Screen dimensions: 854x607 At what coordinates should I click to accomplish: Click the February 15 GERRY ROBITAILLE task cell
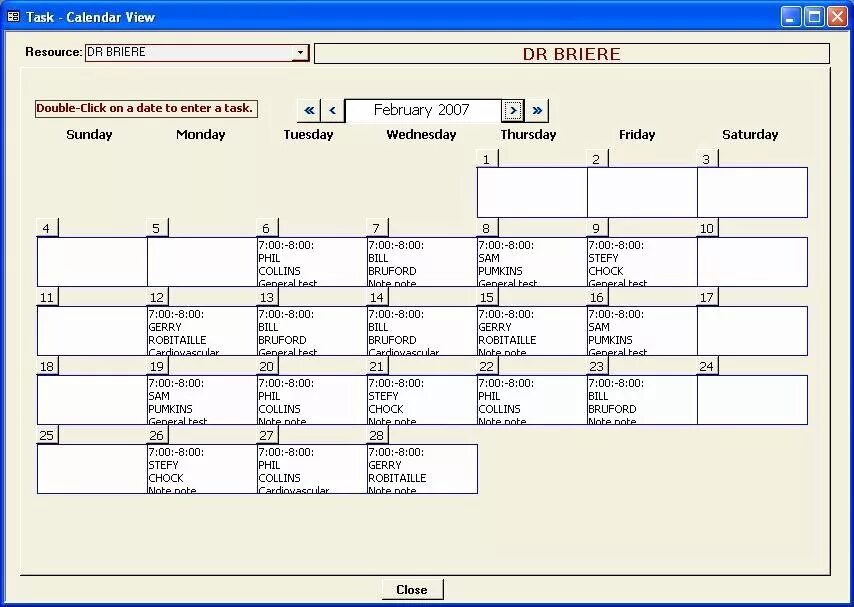tap(532, 331)
